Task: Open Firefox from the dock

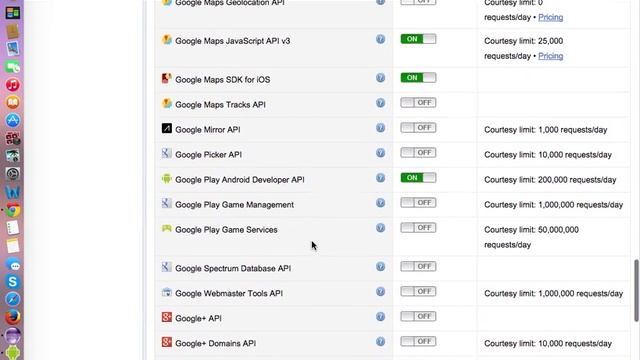Action: point(13,317)
